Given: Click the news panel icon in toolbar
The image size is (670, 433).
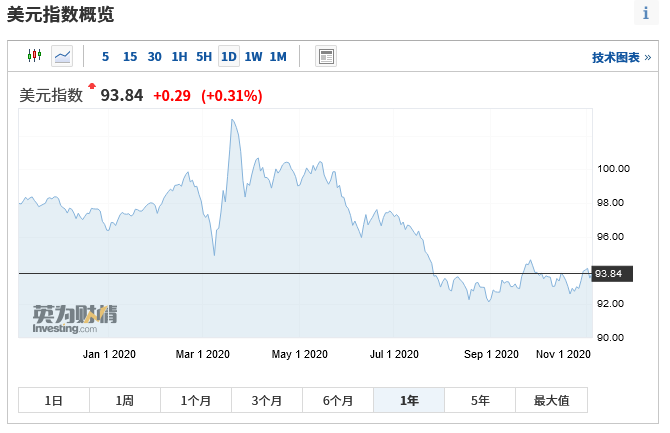Looking at the screenshot, I should (326, 56).
